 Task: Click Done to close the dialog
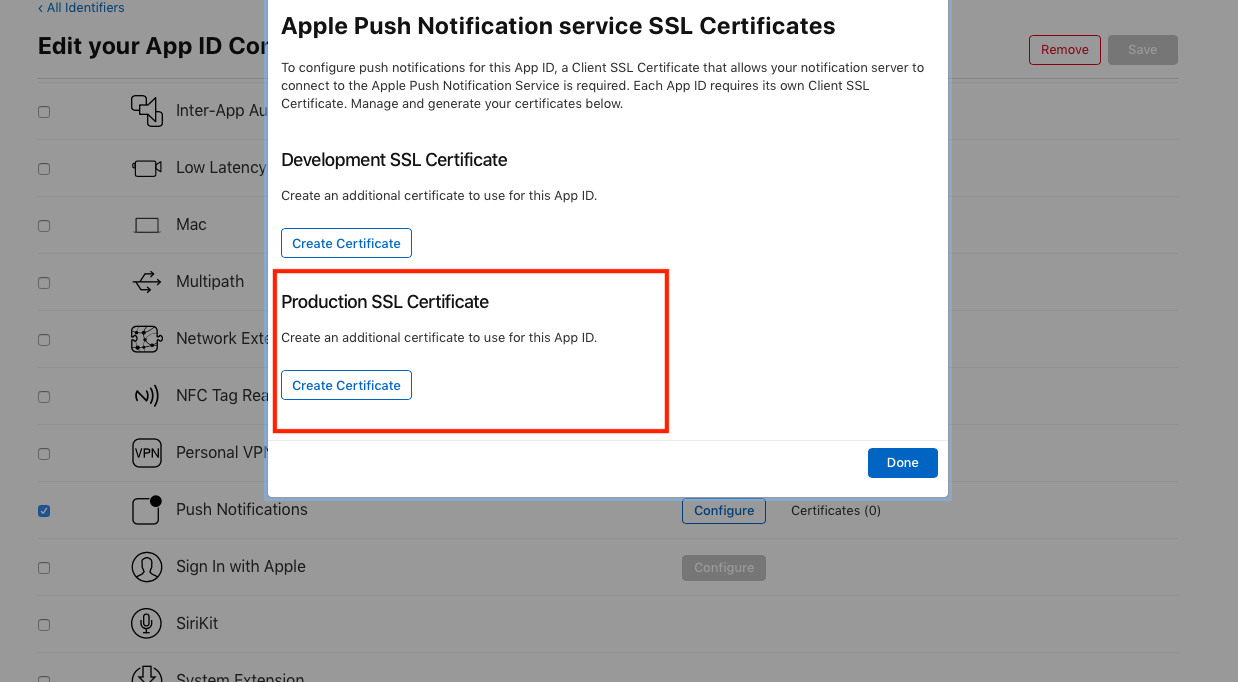coord(902,463)
